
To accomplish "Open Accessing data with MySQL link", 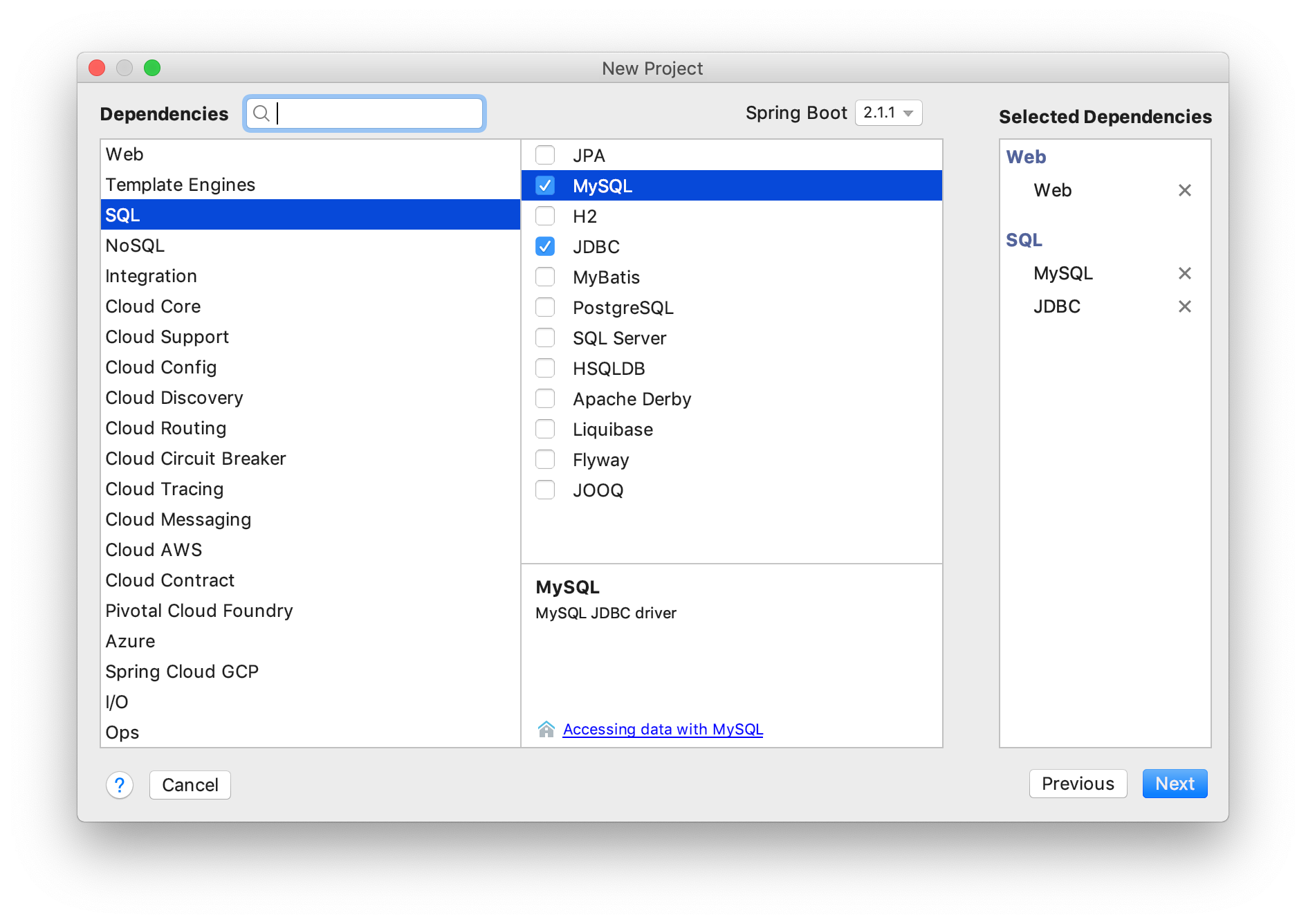I will (663, 729).
